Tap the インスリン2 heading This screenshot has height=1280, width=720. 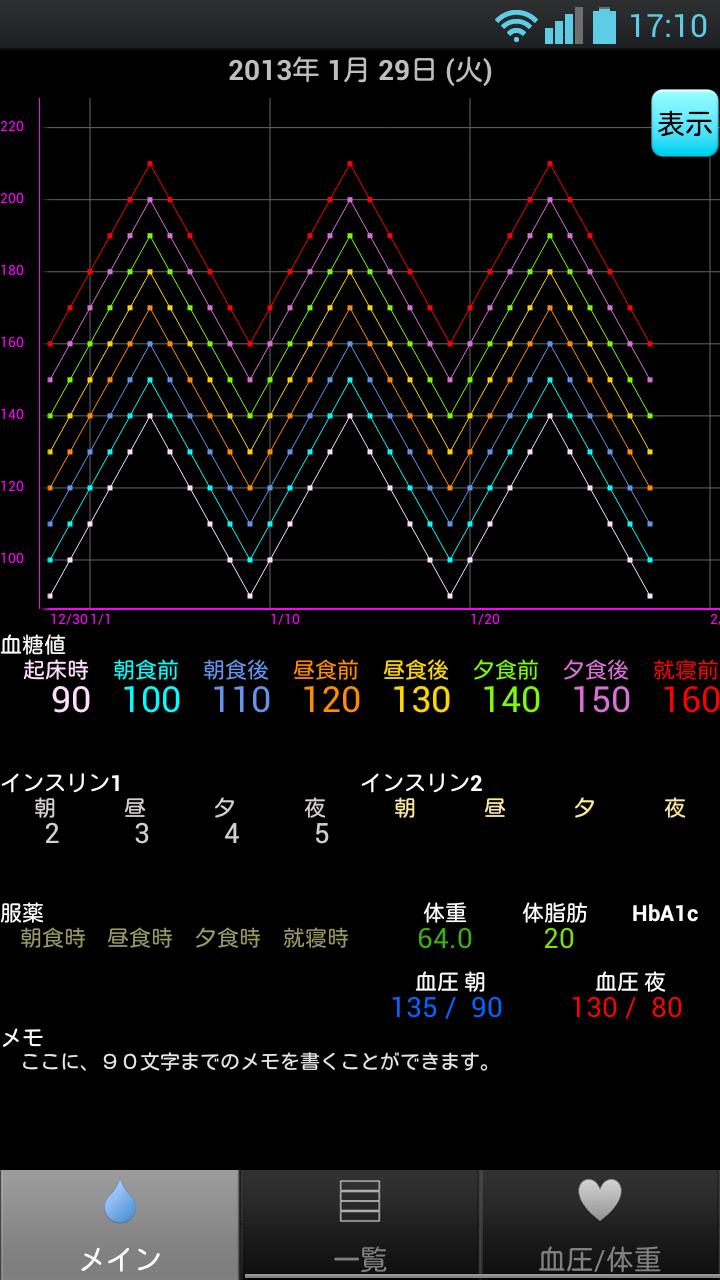tap(421, 783)
